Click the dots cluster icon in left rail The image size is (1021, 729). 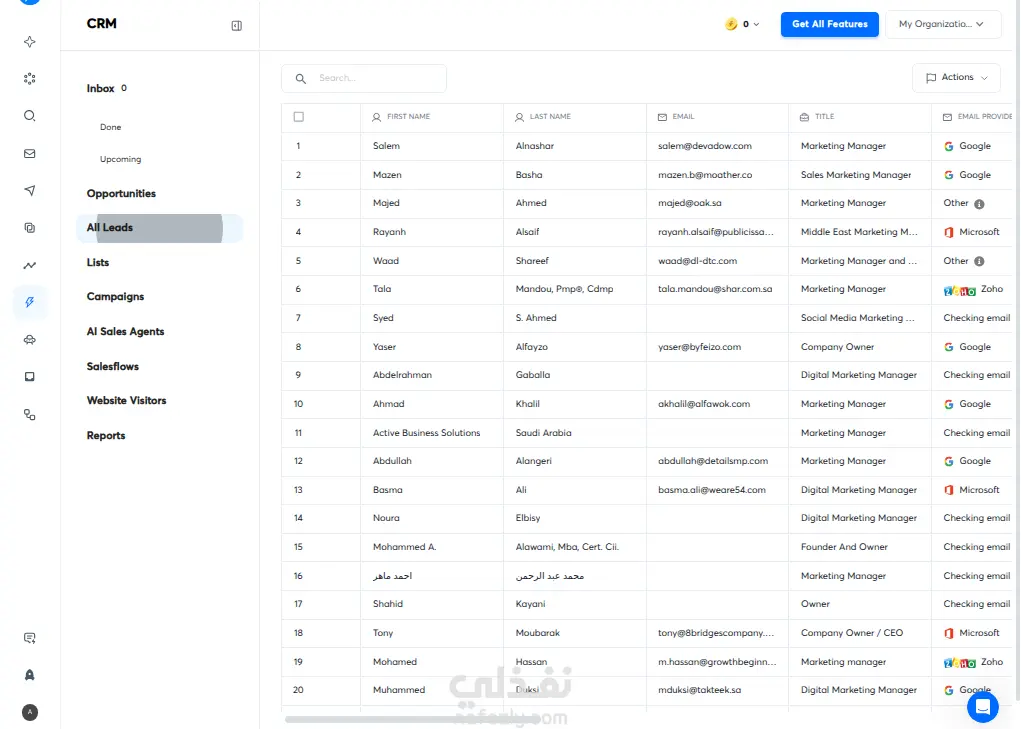29,79
